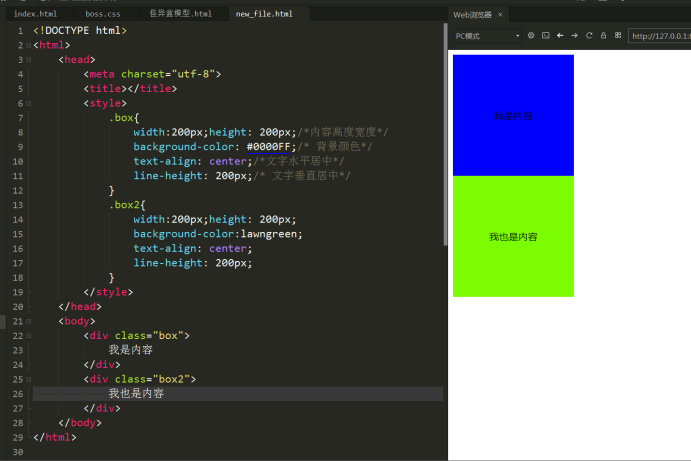Click the green box in browser preview
The width and height of the screenshot is (691, 461).
coord(513,236)
